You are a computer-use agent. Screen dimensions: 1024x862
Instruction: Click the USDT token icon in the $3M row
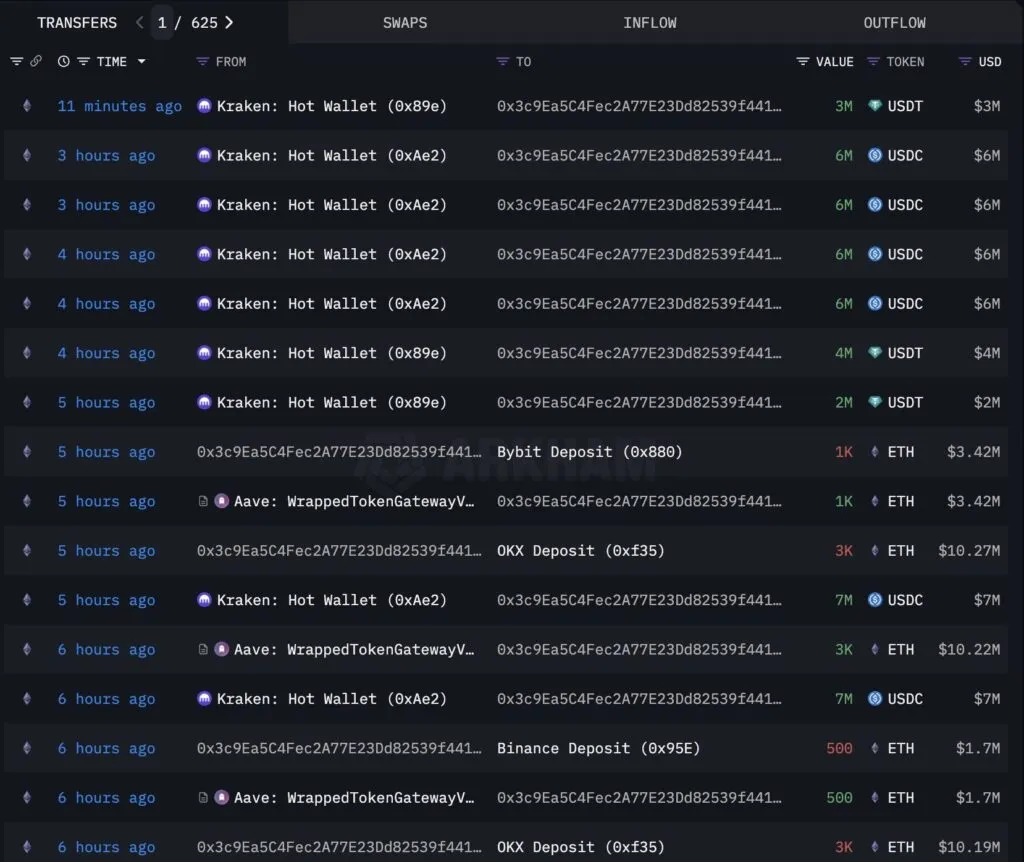pyautogui.click(x=874, y=105)
